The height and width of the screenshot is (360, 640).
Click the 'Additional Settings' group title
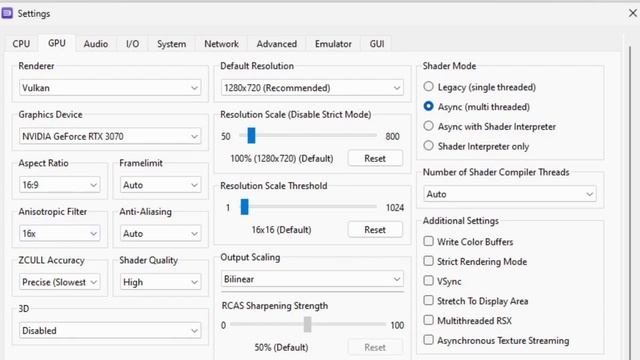(x=460, y=221)
